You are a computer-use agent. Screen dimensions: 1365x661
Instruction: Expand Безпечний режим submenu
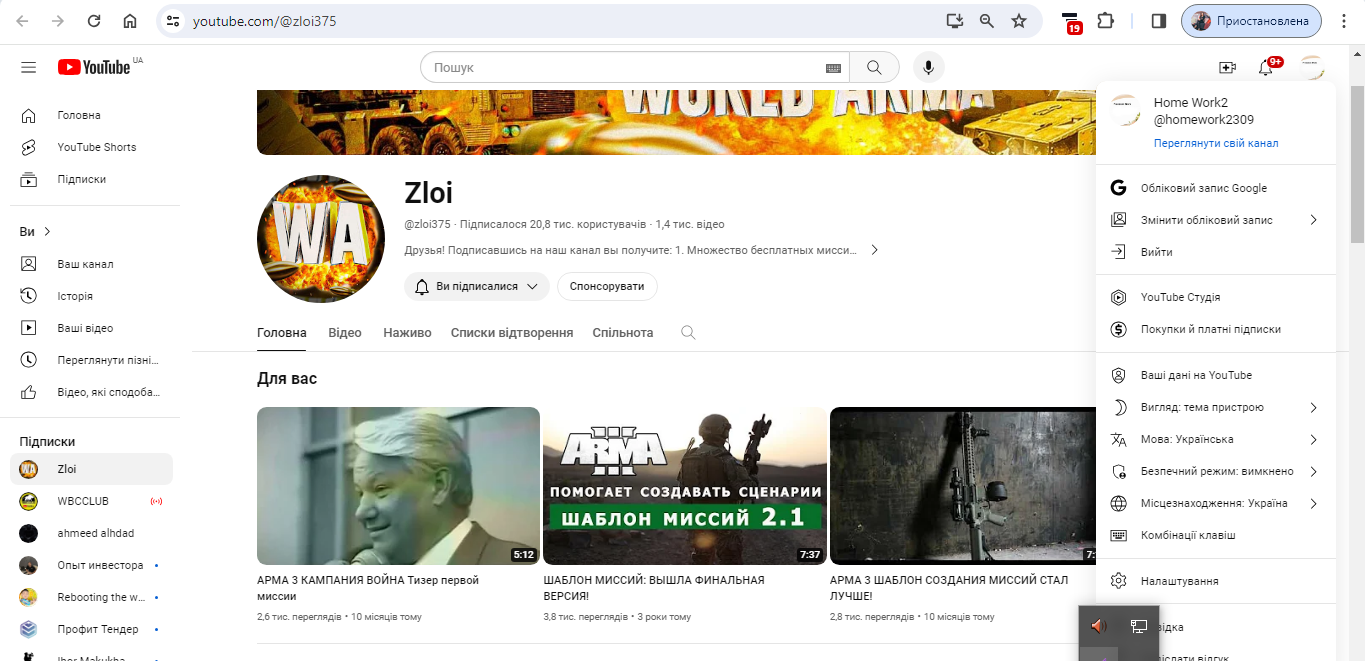tap(1216, 471)
